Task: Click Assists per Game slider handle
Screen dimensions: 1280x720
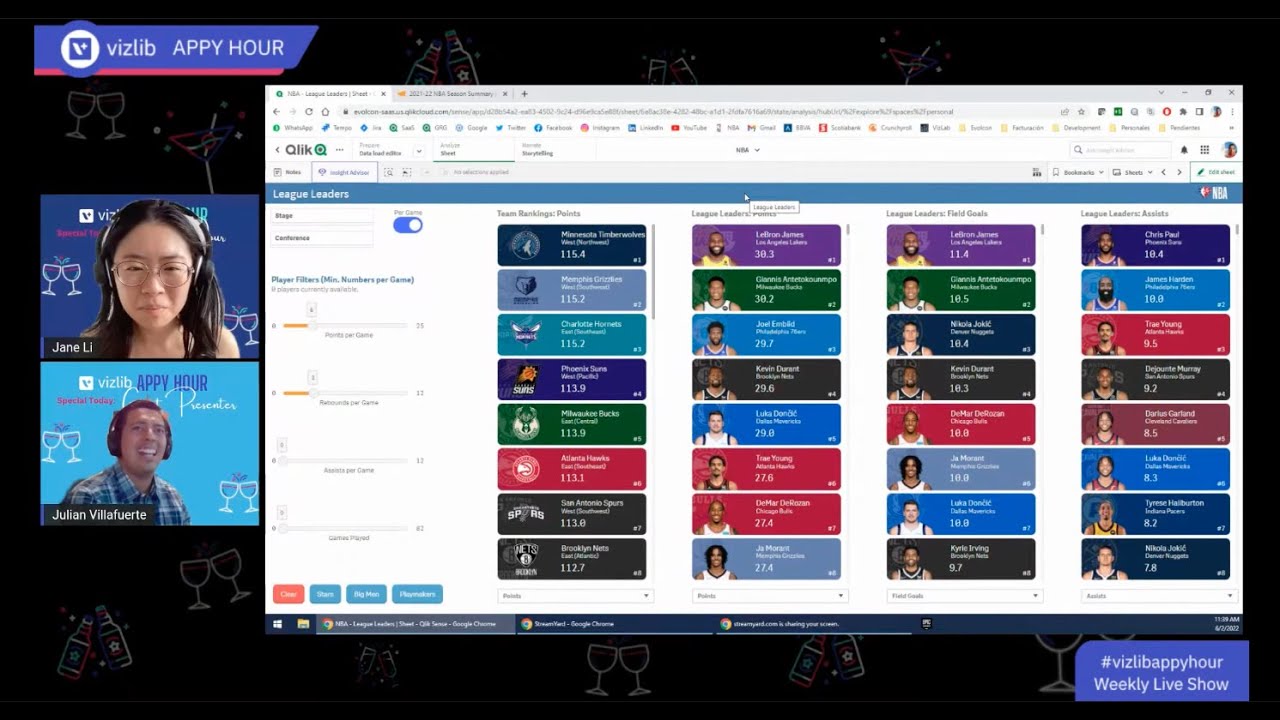Action: pos(282,461)
